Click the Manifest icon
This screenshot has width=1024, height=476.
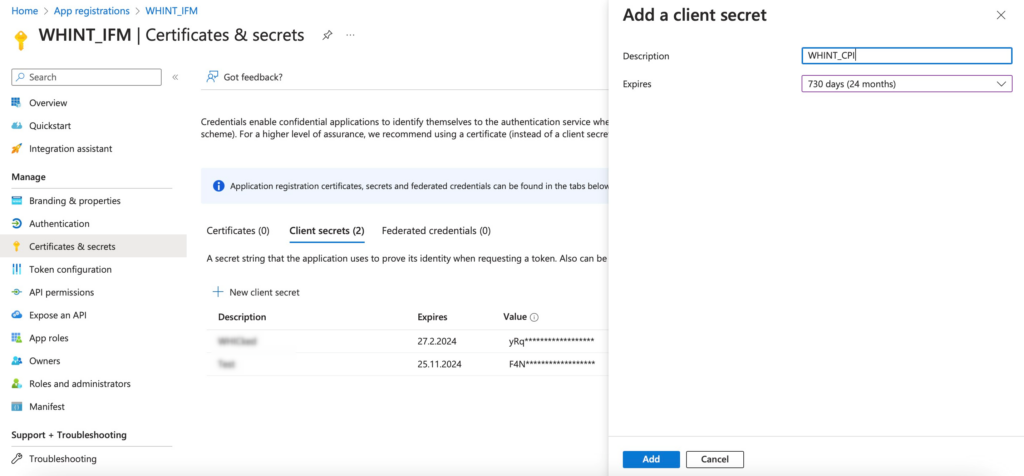(17, 406)
